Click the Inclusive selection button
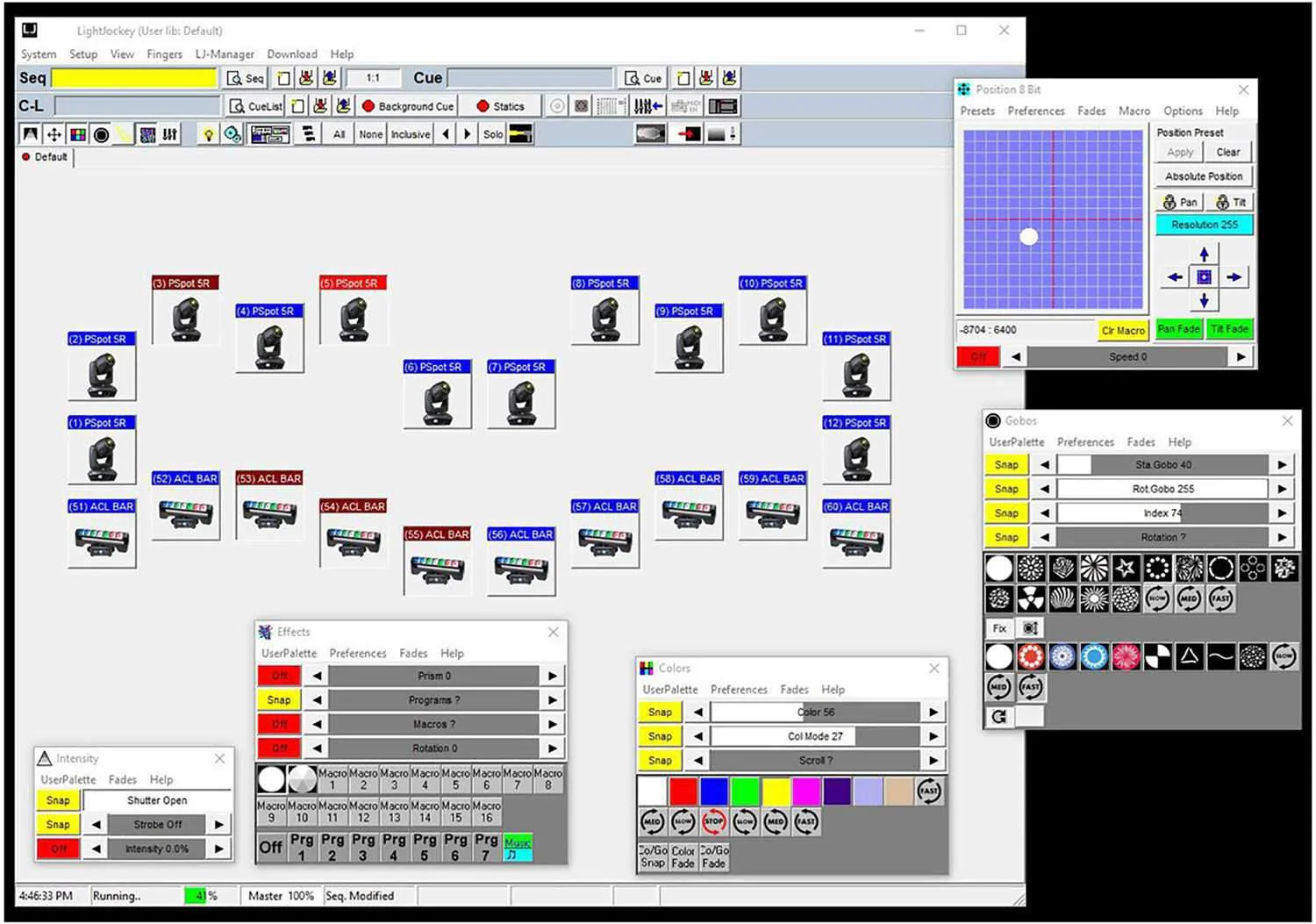 point(411,134)
